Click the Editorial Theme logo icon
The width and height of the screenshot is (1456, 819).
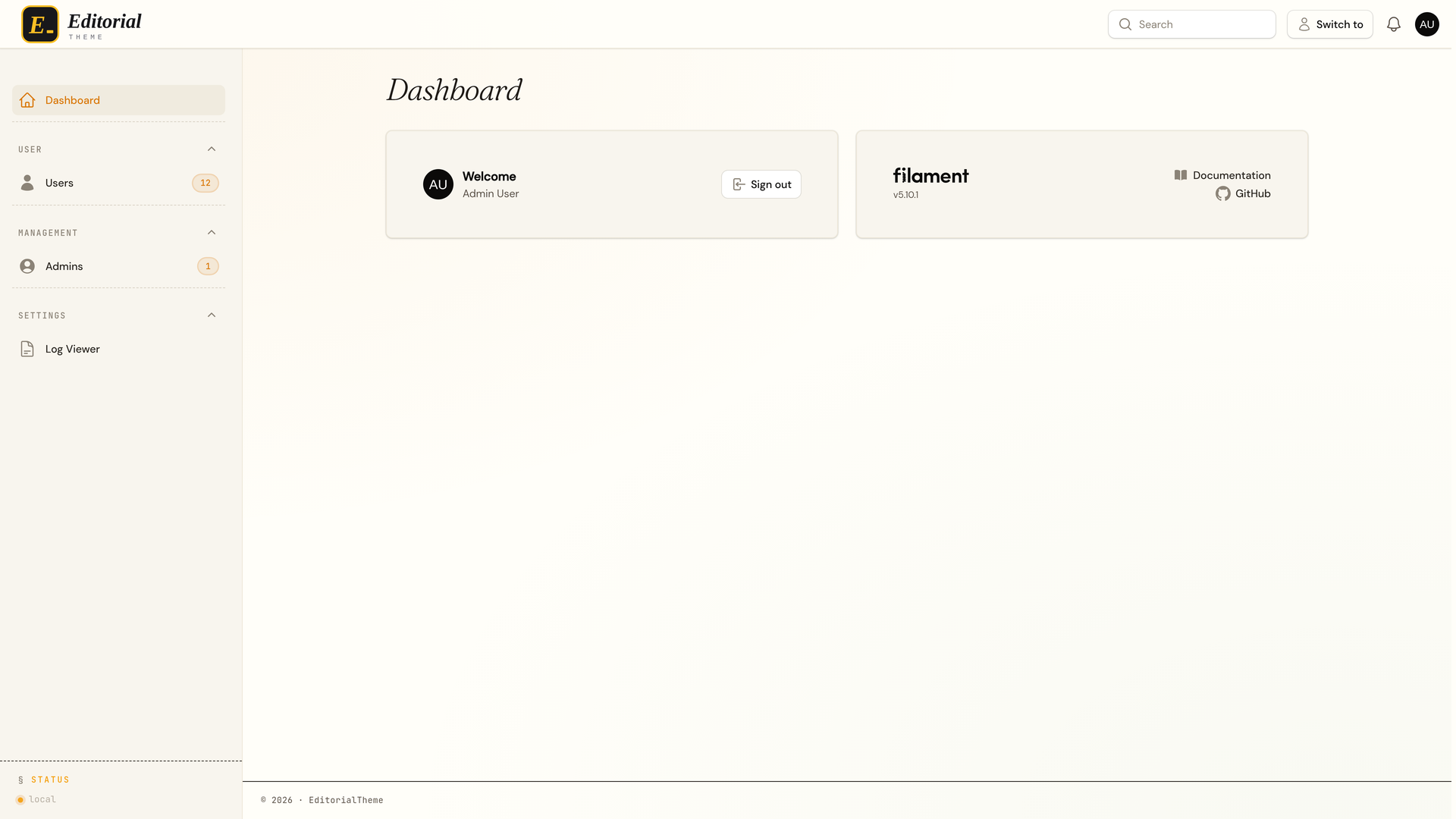(40, 24)
